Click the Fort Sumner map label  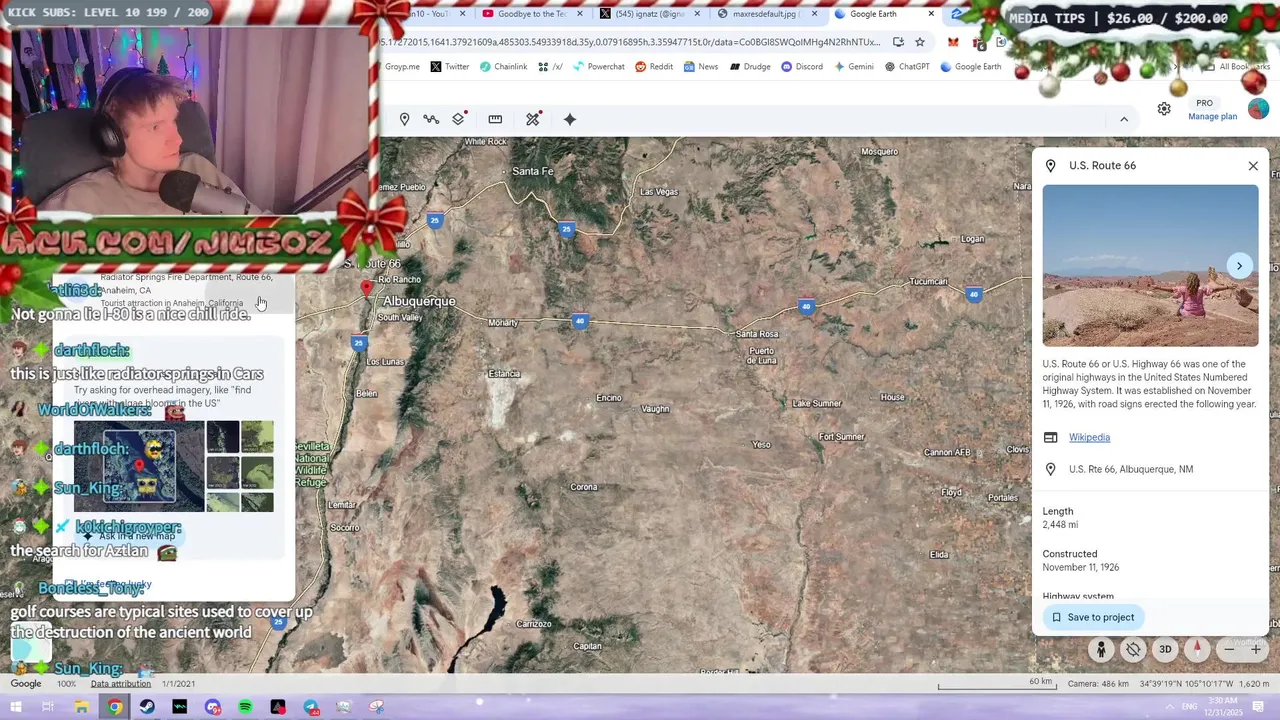tap(841, 437)
